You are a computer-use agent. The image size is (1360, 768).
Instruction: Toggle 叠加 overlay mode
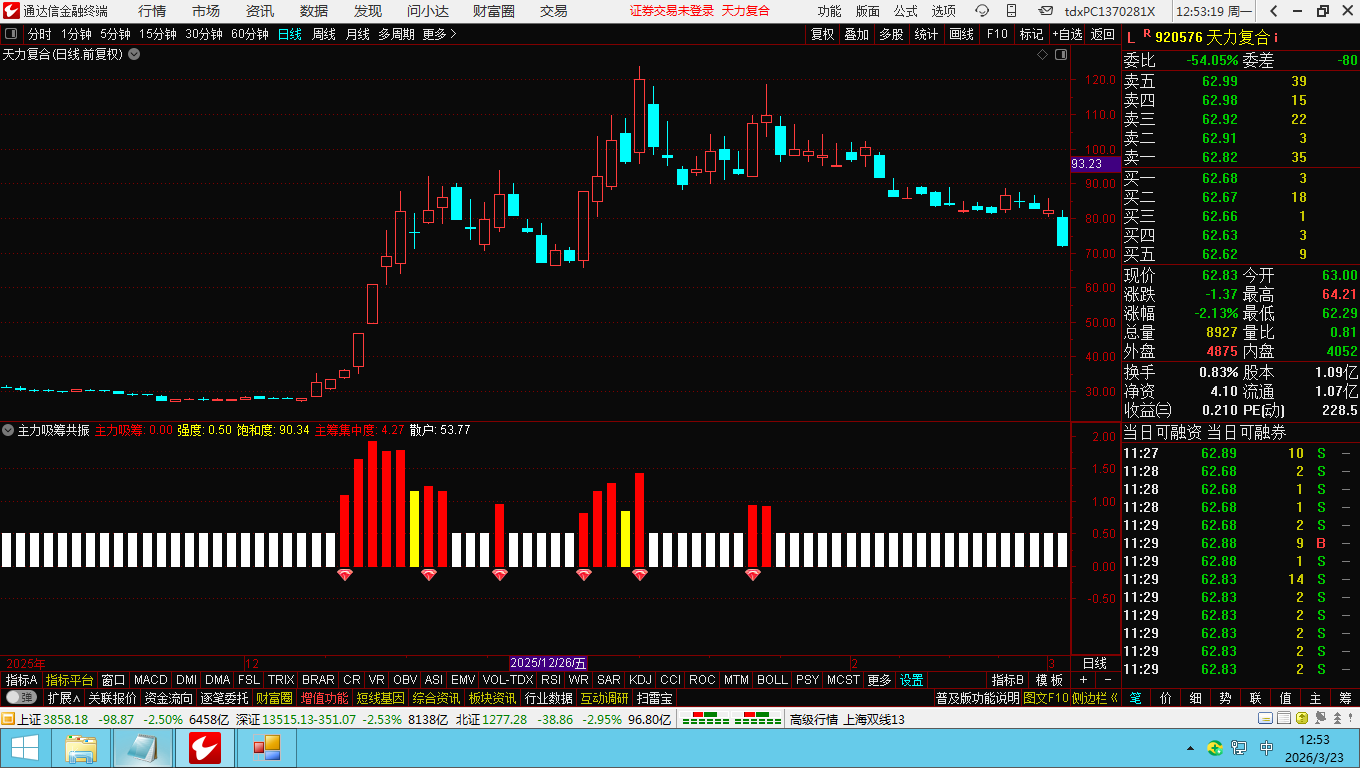(856, 34)
